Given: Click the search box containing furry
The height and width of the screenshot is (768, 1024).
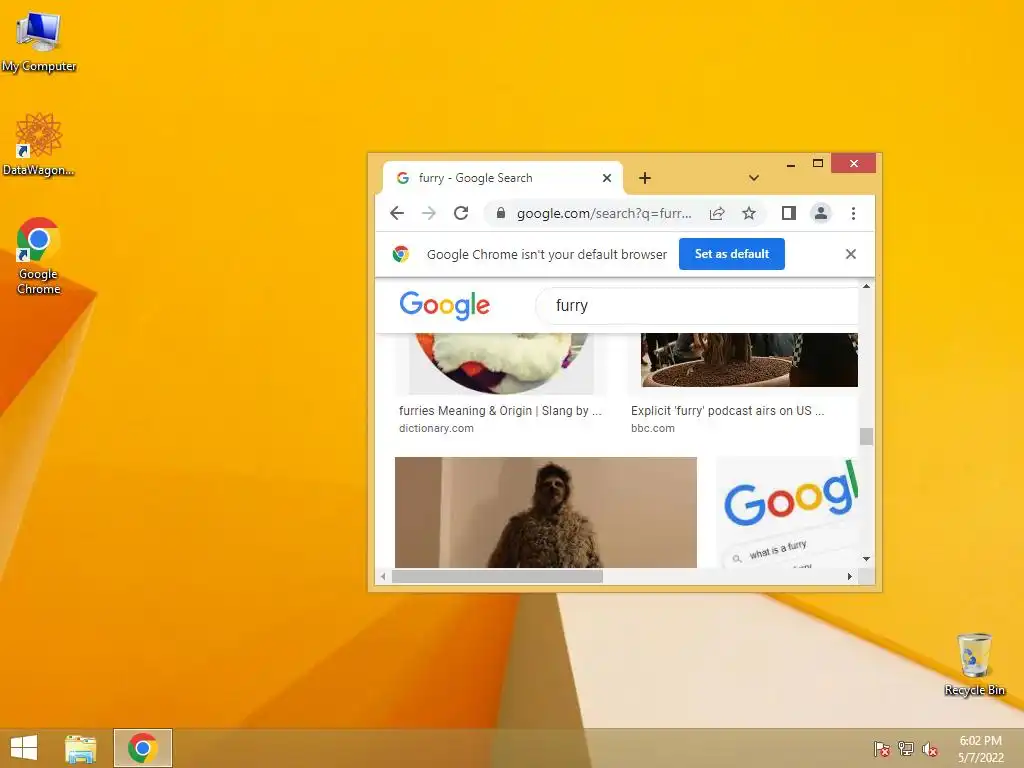Looking at the screenshot, I should pyautogui.click(x=697, y=306).
